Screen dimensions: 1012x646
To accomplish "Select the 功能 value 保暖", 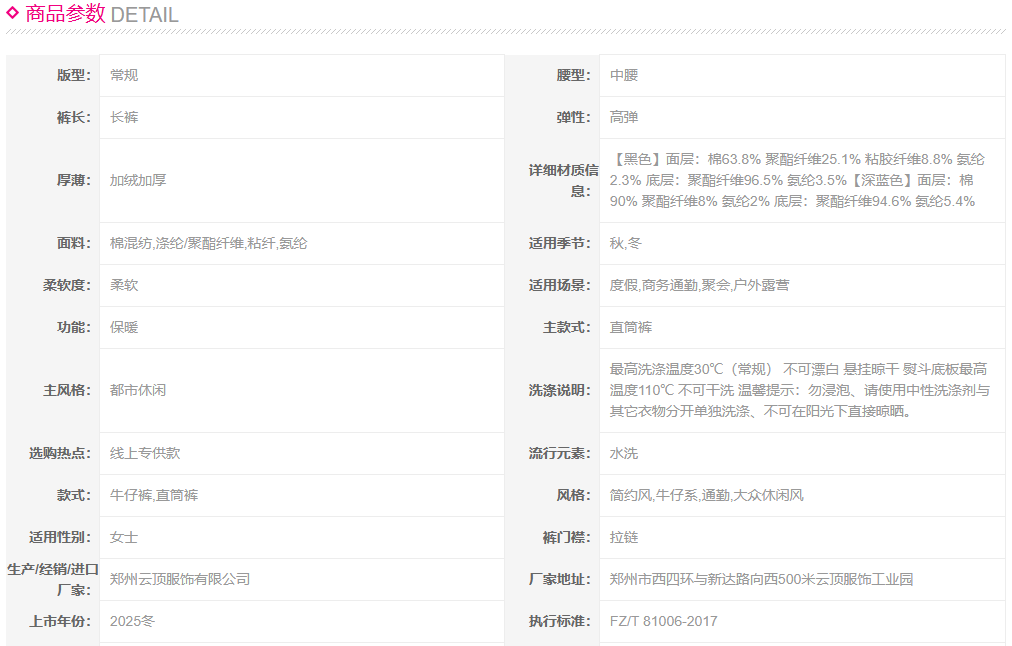I will [124, 327].
